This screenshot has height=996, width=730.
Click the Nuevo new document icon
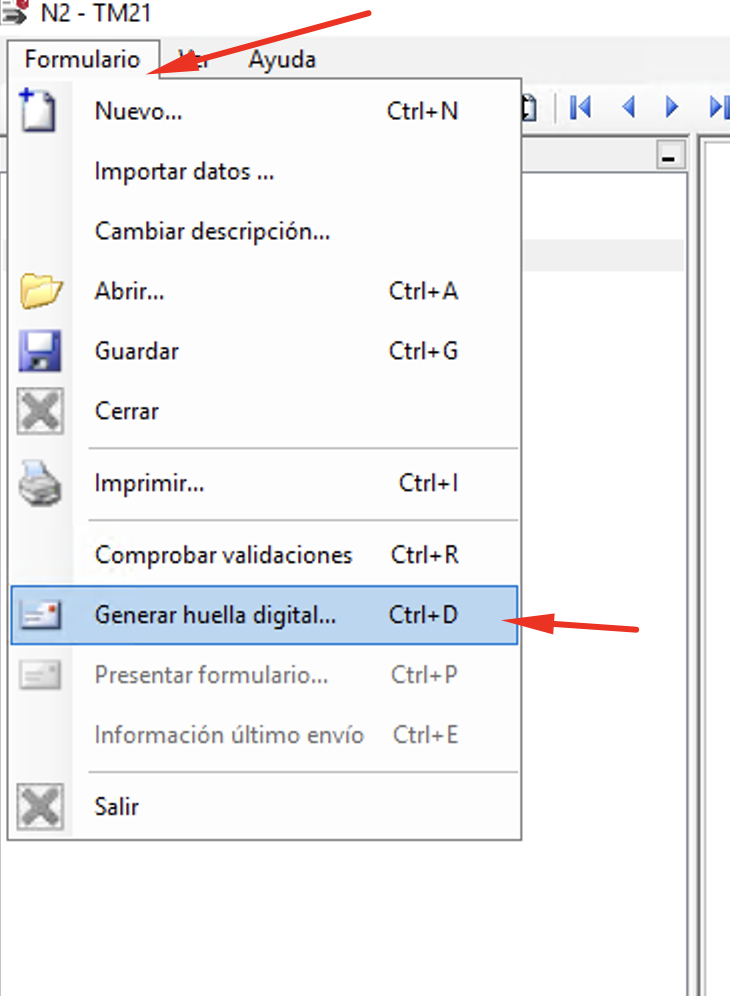pyautogui.click(x=38, y=110)
